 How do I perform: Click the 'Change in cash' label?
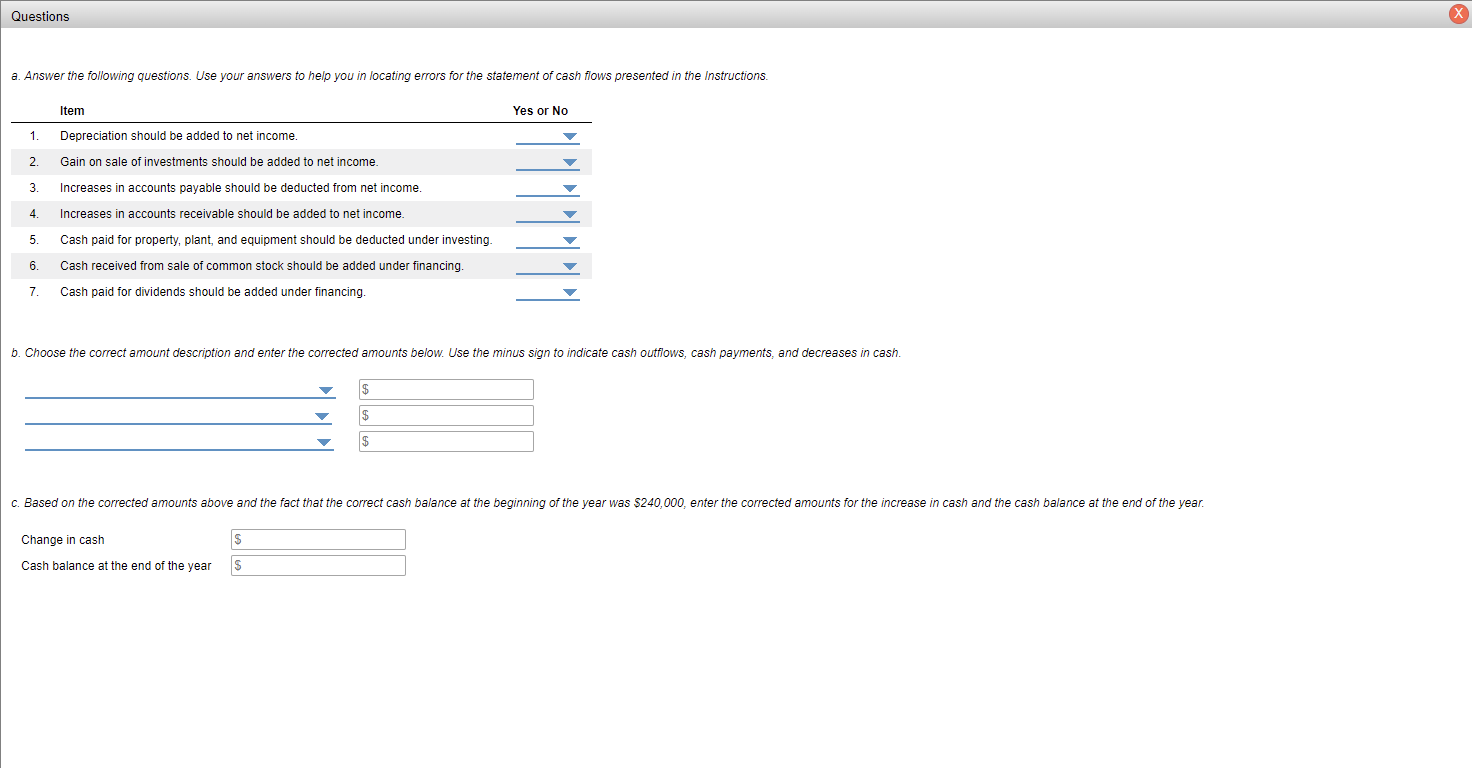[x=63, y=540]
